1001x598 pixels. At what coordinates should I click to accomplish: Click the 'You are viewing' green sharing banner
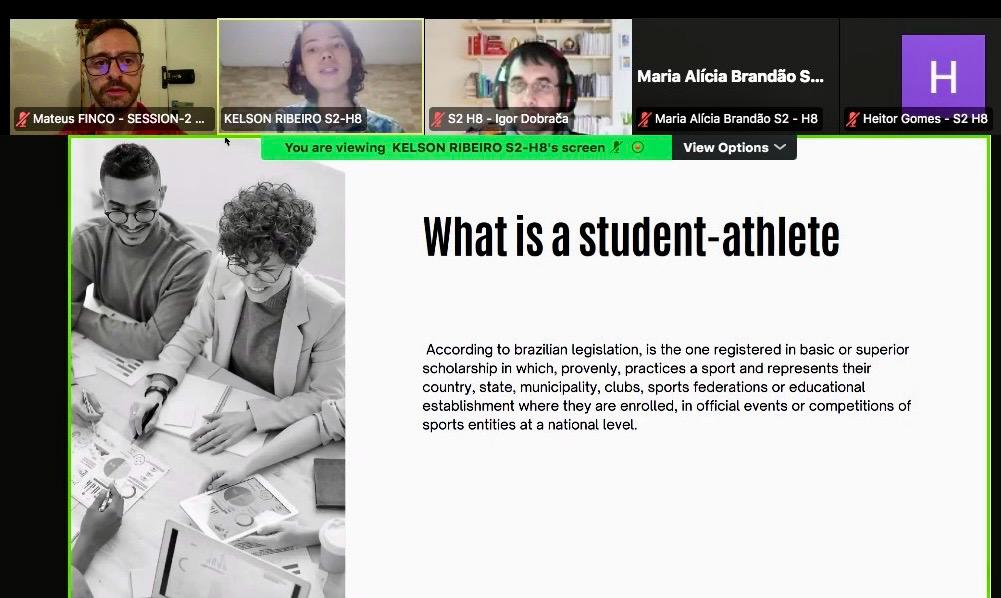coord(466,147)
